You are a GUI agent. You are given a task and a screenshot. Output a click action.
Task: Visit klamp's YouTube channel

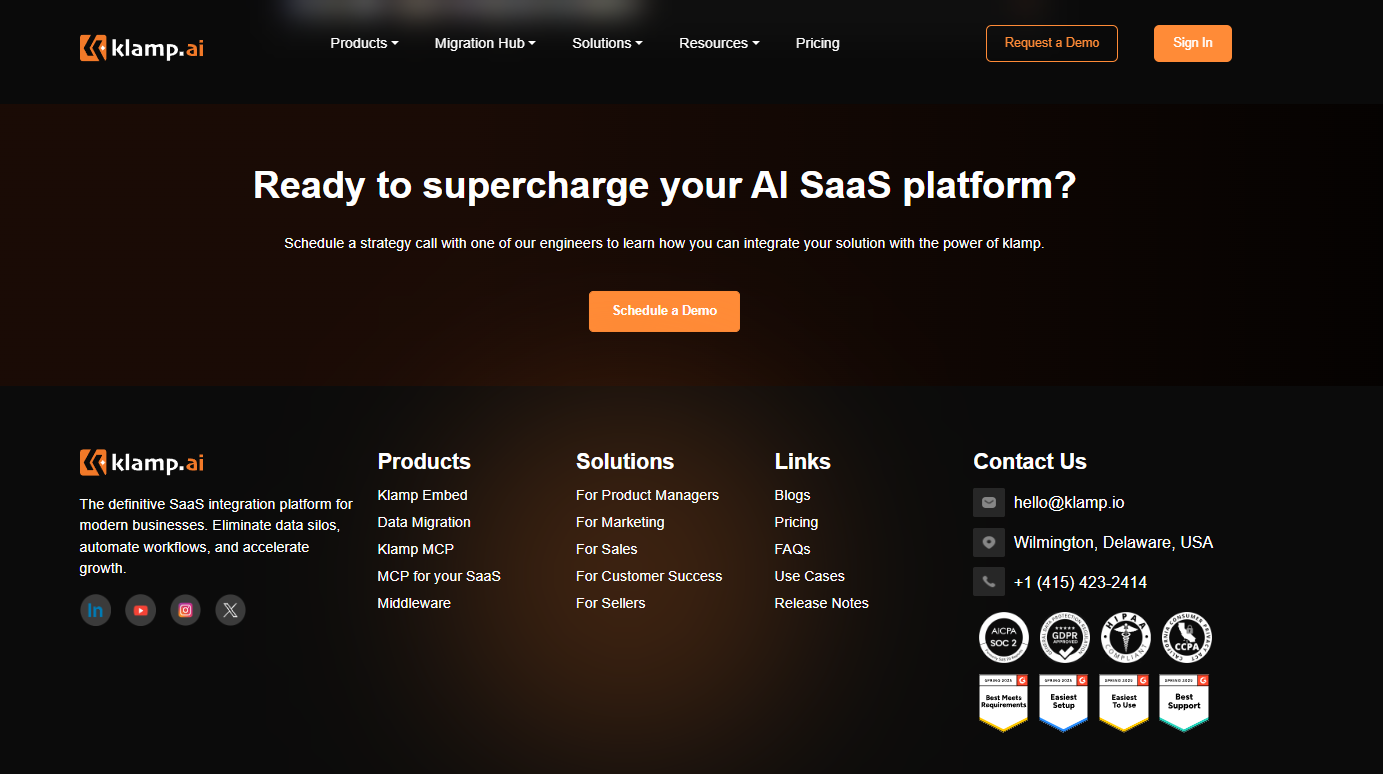pyautogui.click(x=140, y=610)
